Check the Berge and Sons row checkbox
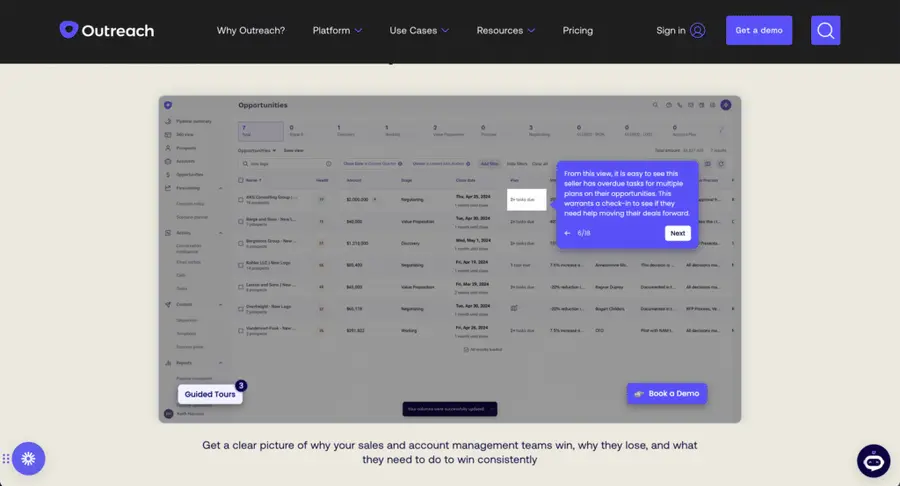This screenshot has width=900, height=486. (240, 221)
